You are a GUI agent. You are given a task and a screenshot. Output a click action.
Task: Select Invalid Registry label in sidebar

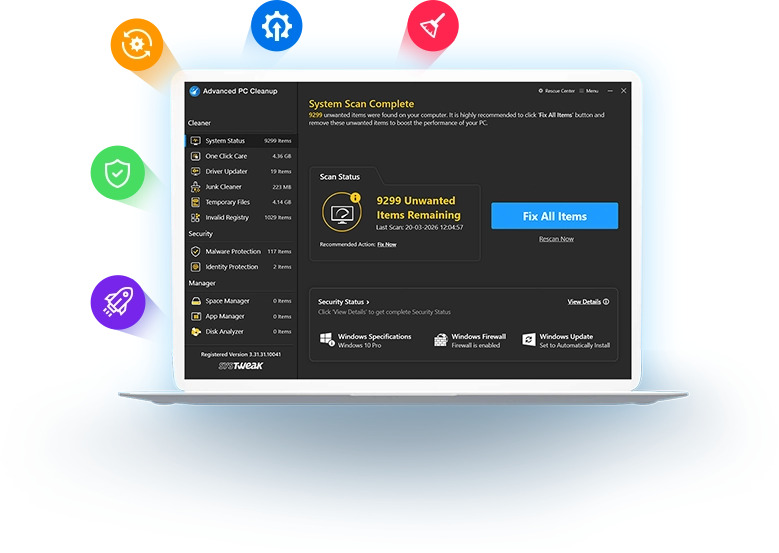coord(227,218)
